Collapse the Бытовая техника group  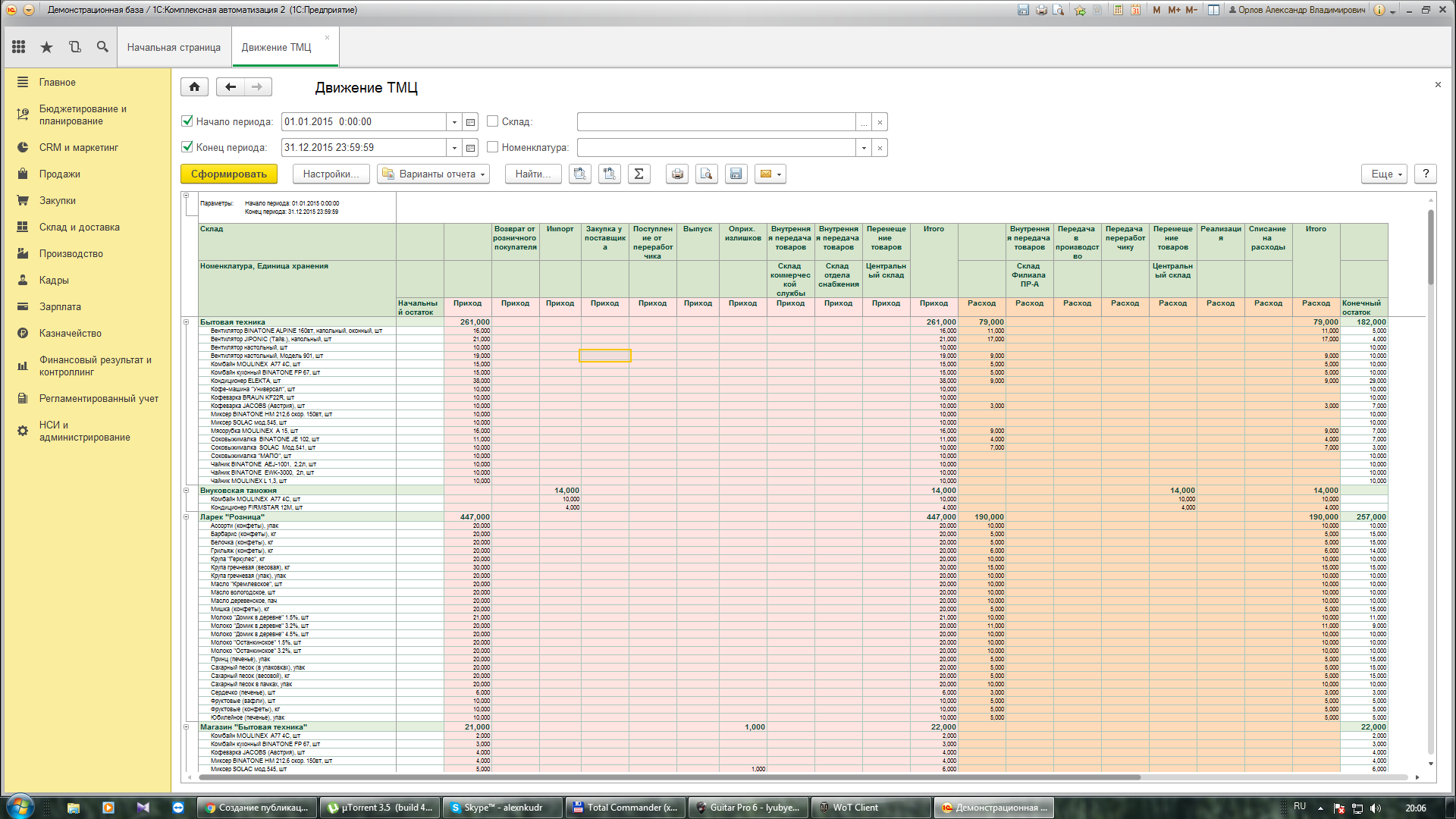click(187, 322)
